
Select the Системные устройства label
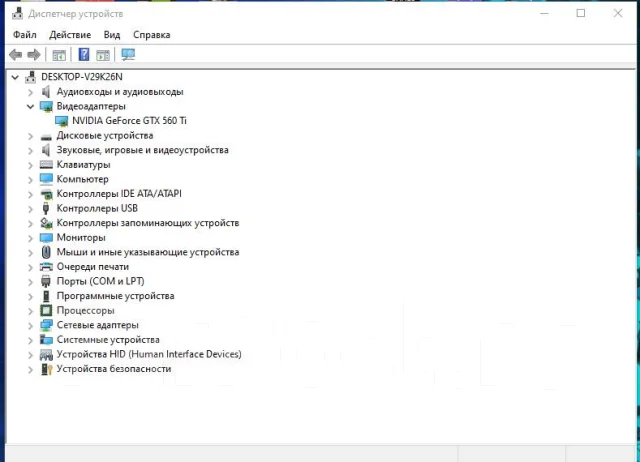pyautogui.click(x=108, y=340)
